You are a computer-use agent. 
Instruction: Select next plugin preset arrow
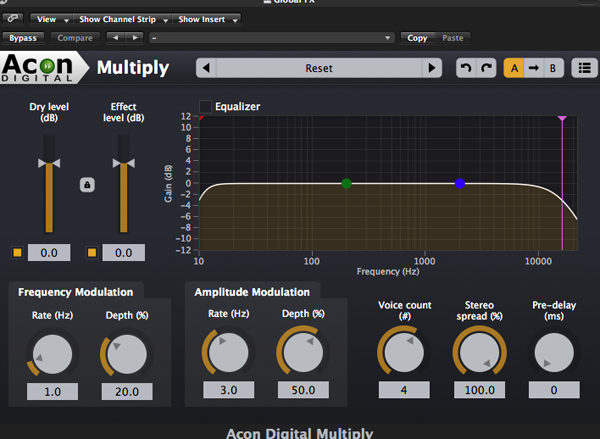432,68
